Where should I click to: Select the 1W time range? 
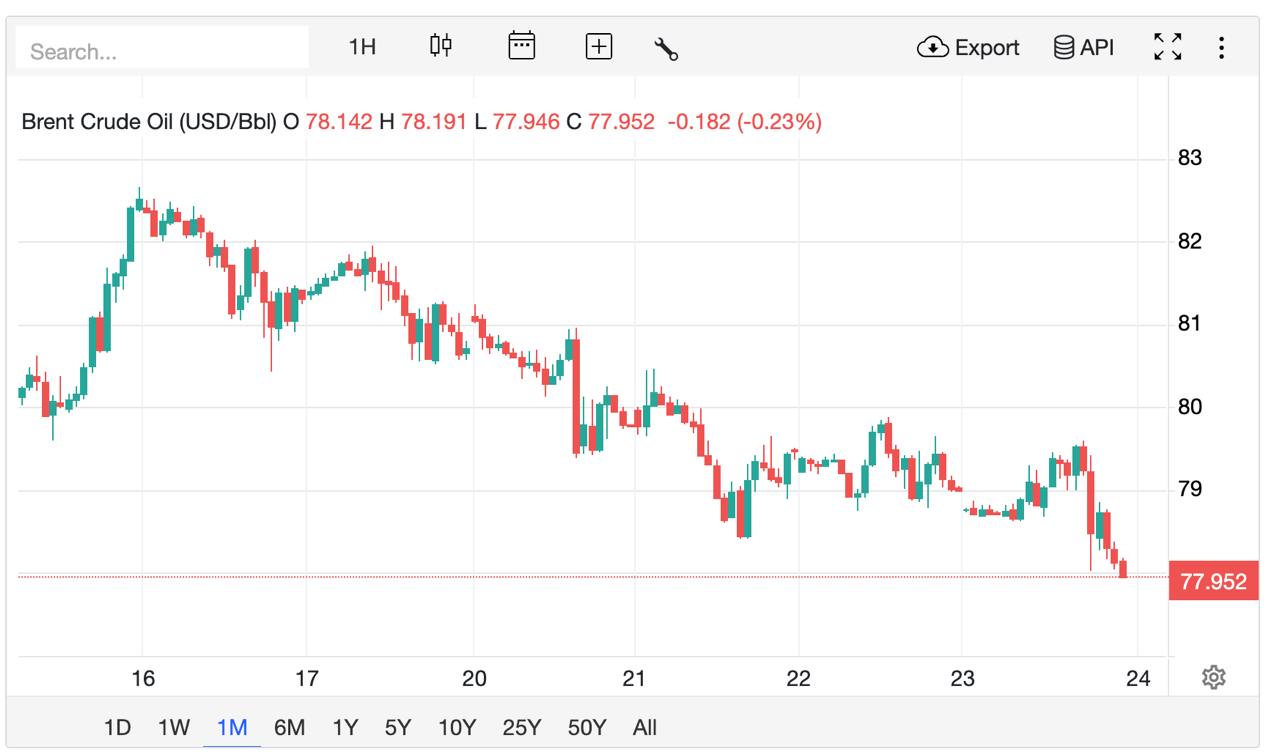(x=174, y=727)
